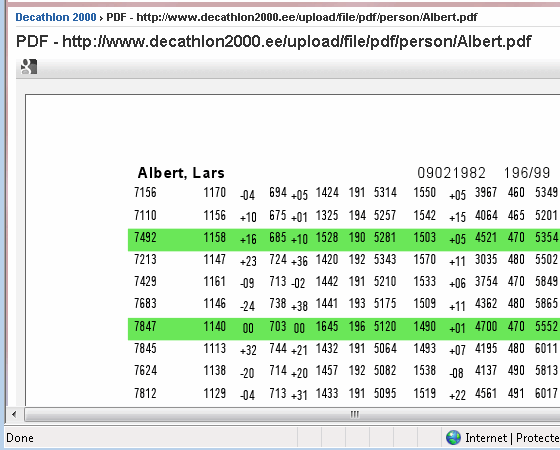The width and height of the screenshot is (560, 450).
Task: Click the value '1528' in the 7492 row
Action: pos(327,238)
